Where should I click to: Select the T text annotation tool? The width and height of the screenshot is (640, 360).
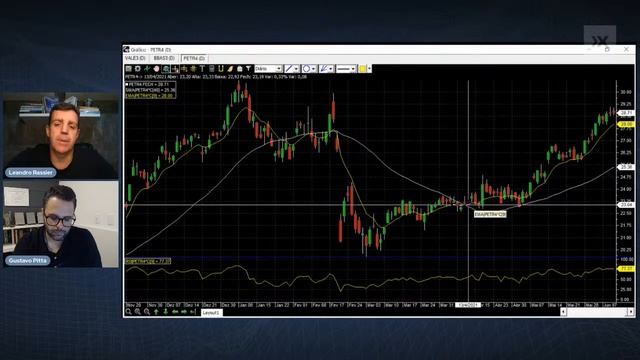pyautogui.click(x=202, y=69)
